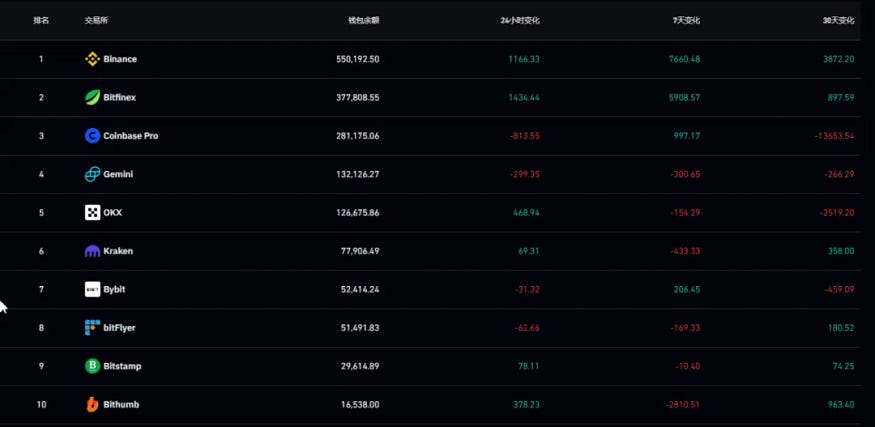This screenshot has height=427, width=875.
Task: Open the Binance exchange name link
Action: pyautogui.click(x=120, y=59)
